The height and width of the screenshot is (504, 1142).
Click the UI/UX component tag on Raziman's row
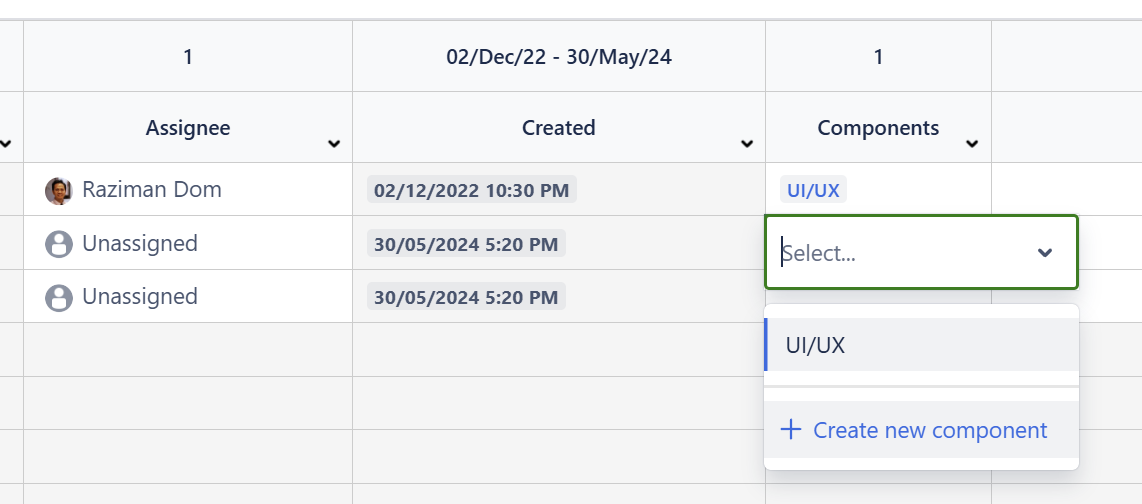[813, 190]
